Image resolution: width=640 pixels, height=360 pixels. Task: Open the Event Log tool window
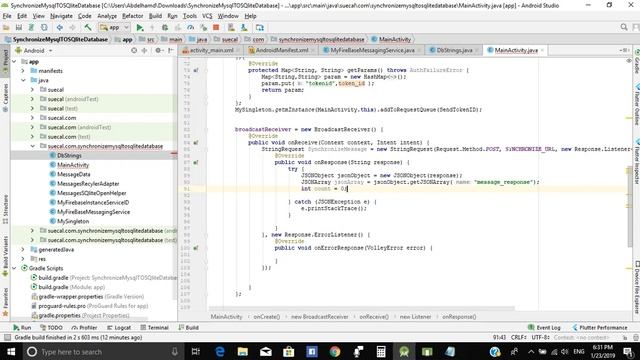click(544, 327)
